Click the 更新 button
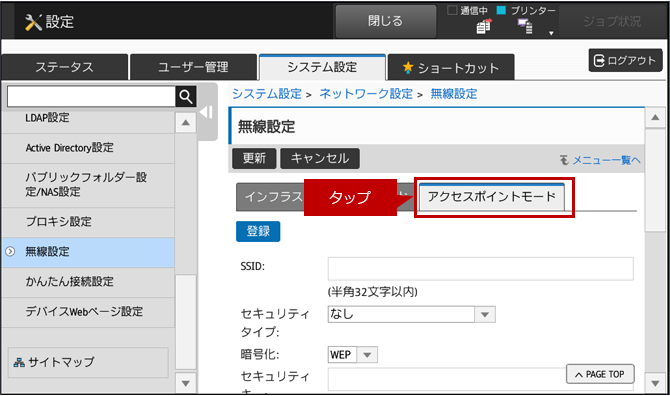670x396 pixels. [254, 158]
